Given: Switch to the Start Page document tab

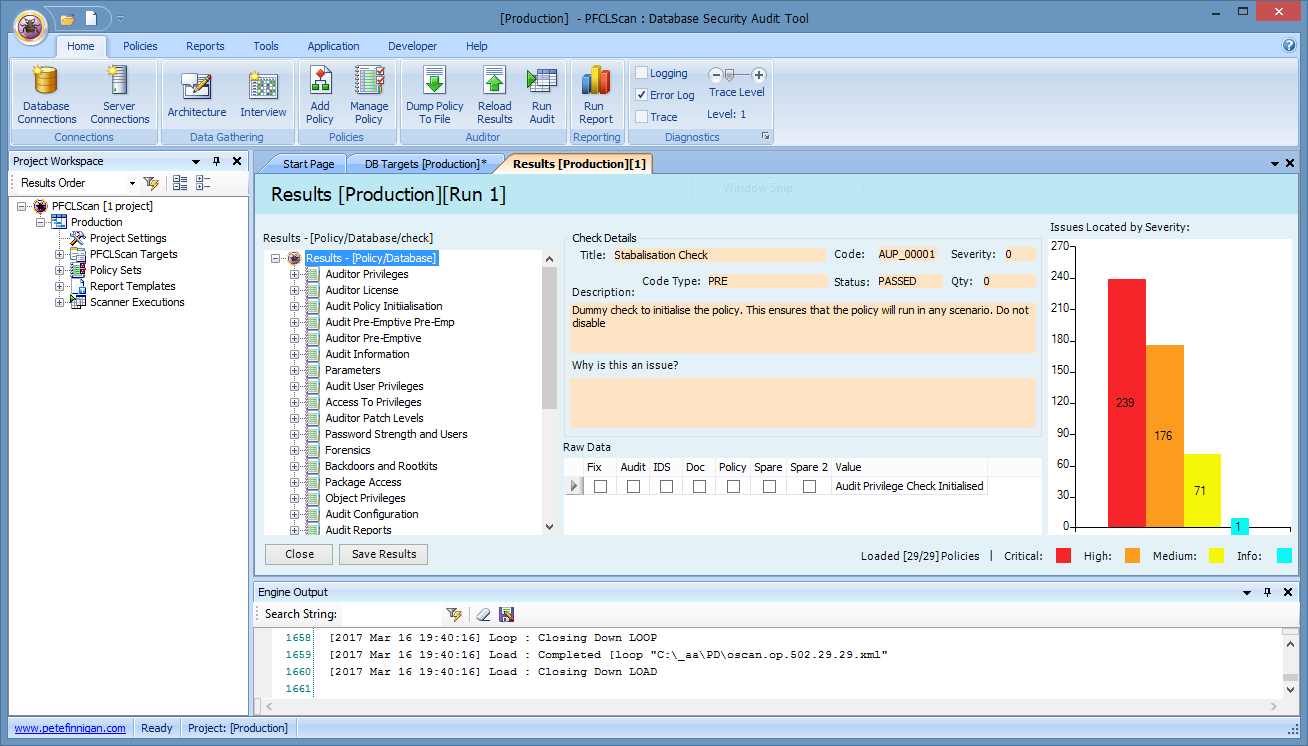Looking at the screenshot, I should coord(308,164).
